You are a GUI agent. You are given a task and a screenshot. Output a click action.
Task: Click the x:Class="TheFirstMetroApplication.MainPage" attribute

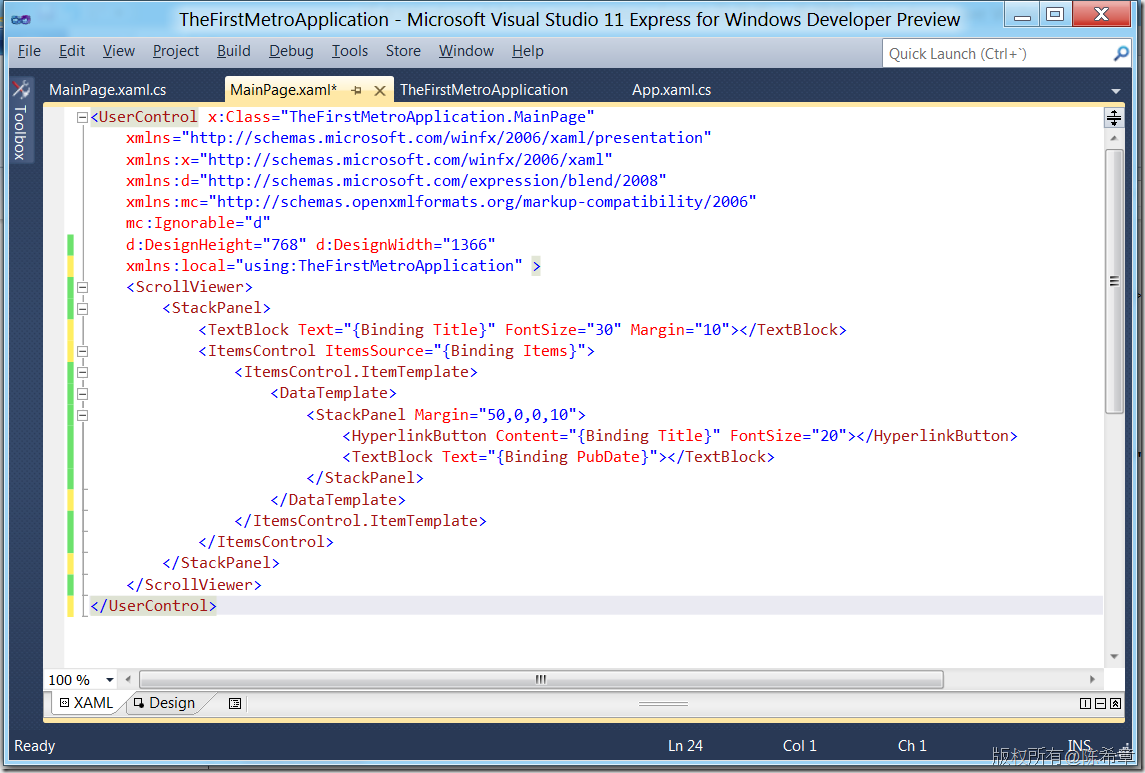click(x=401, y=117)
